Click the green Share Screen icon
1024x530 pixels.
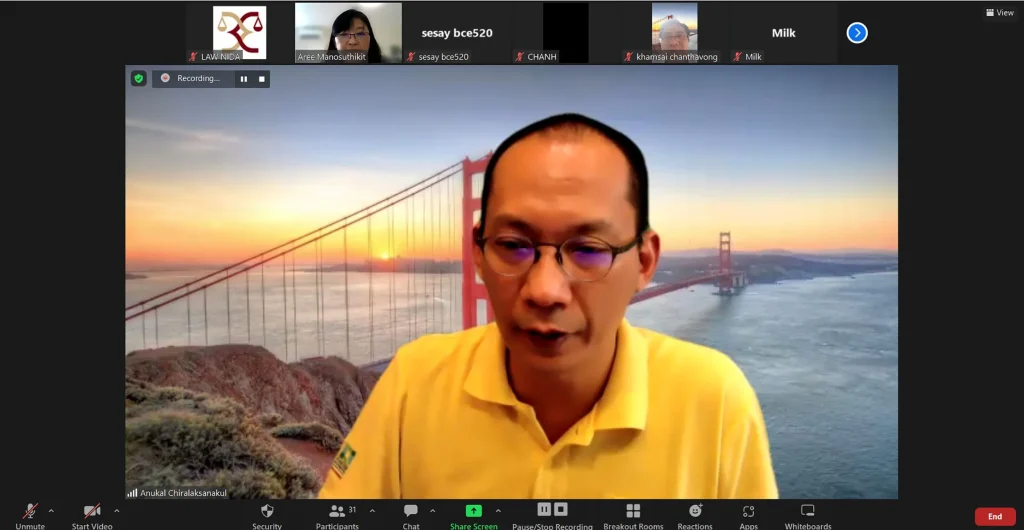[474, 511]
